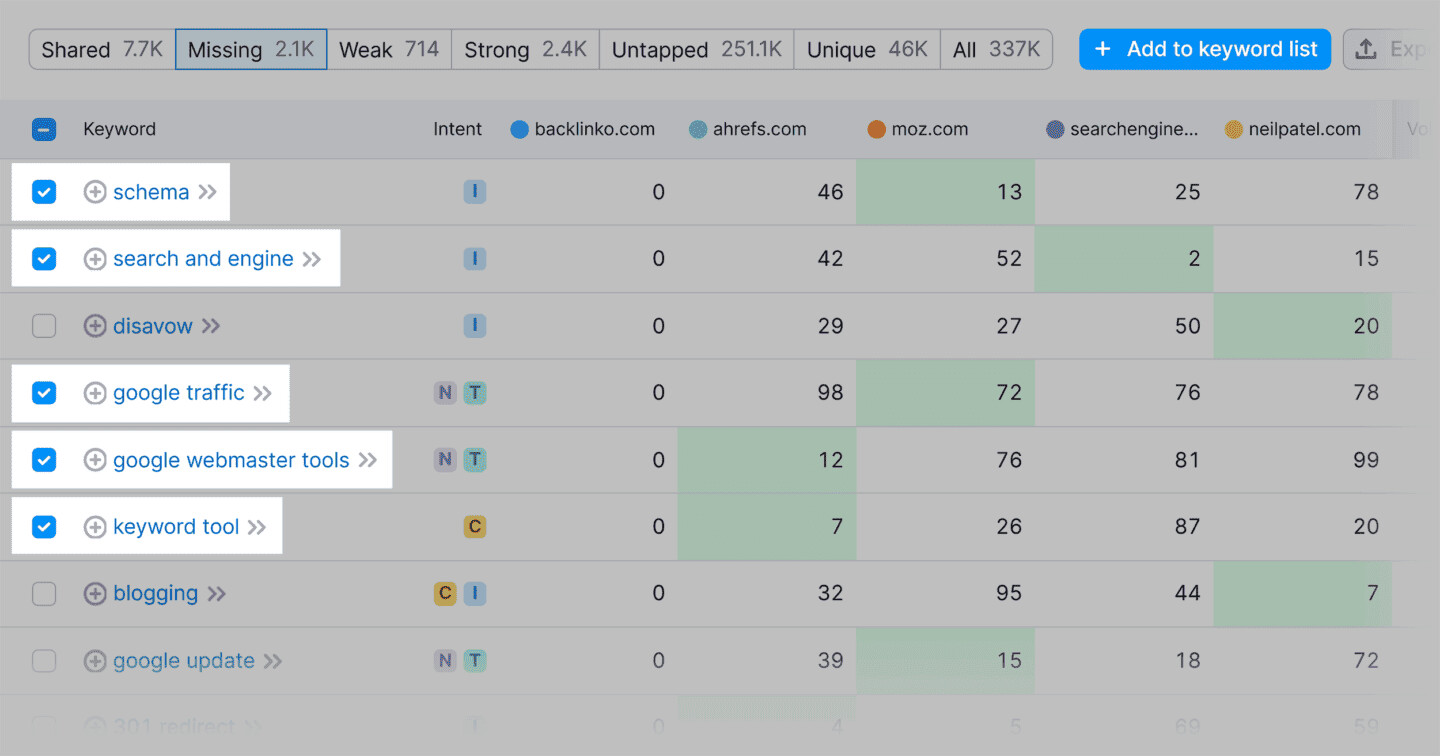
Task: Open the Untapped keywords tab
Action: 696,49
